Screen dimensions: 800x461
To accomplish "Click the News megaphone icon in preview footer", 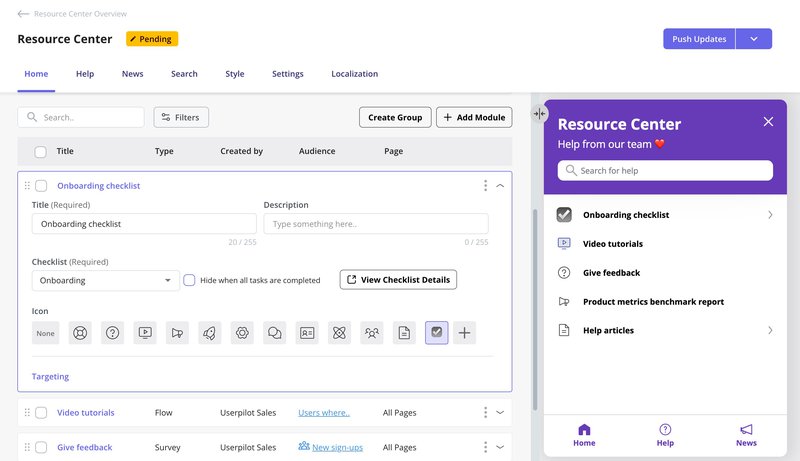I will pos(746,430).
